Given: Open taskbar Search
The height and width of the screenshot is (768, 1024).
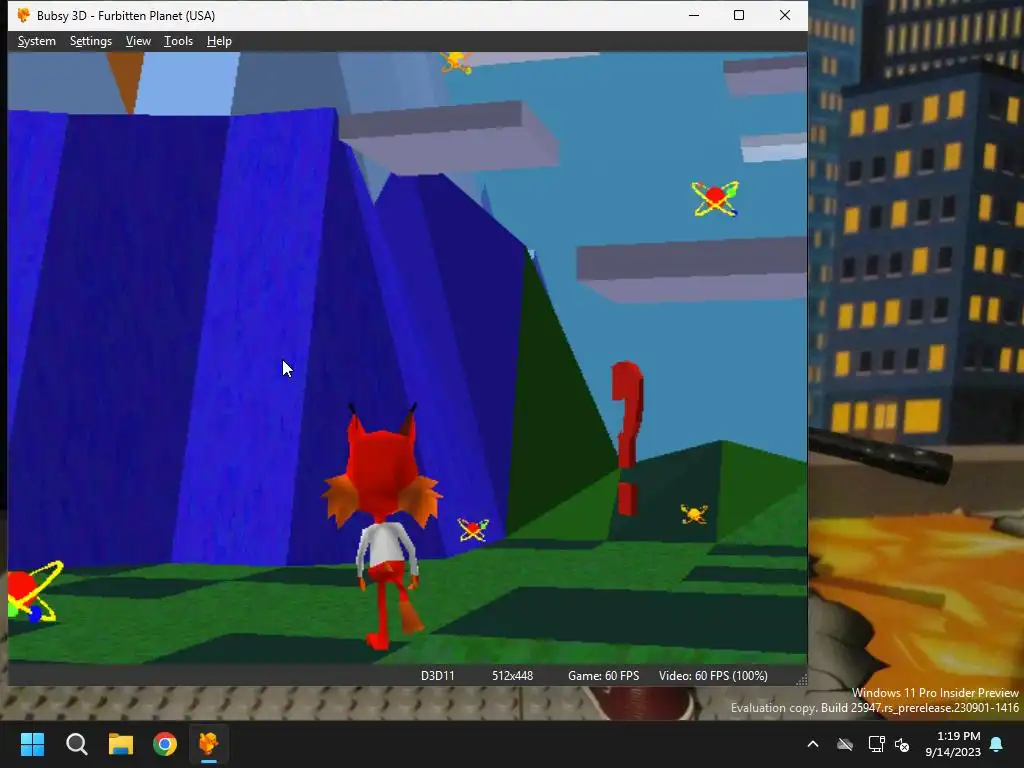Looking at the screenshot, I should tap(76, 744).
